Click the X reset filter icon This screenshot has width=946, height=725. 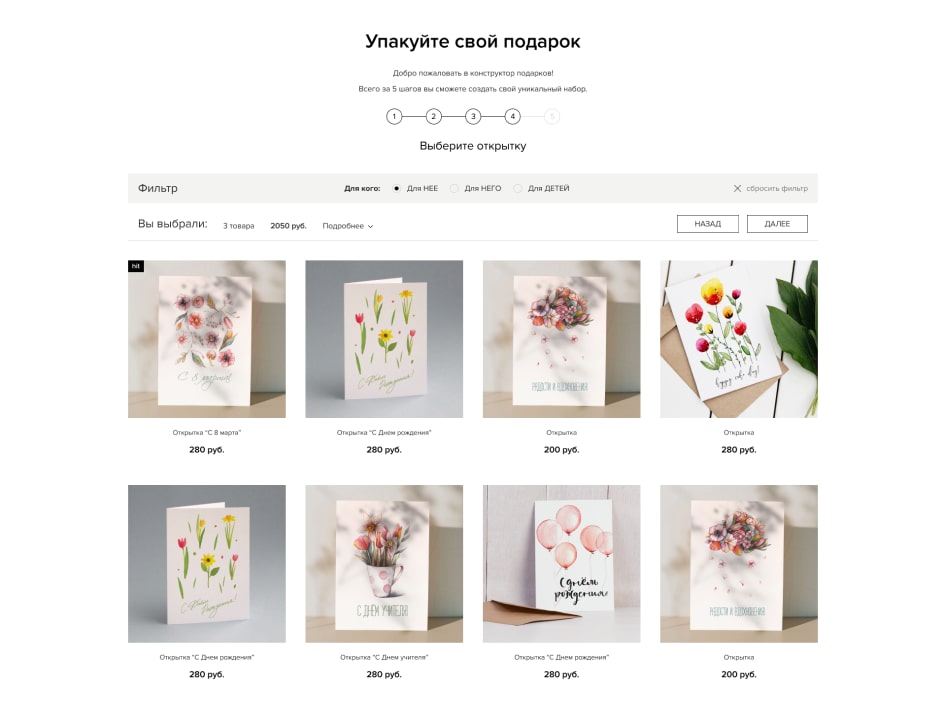[737, 188]
